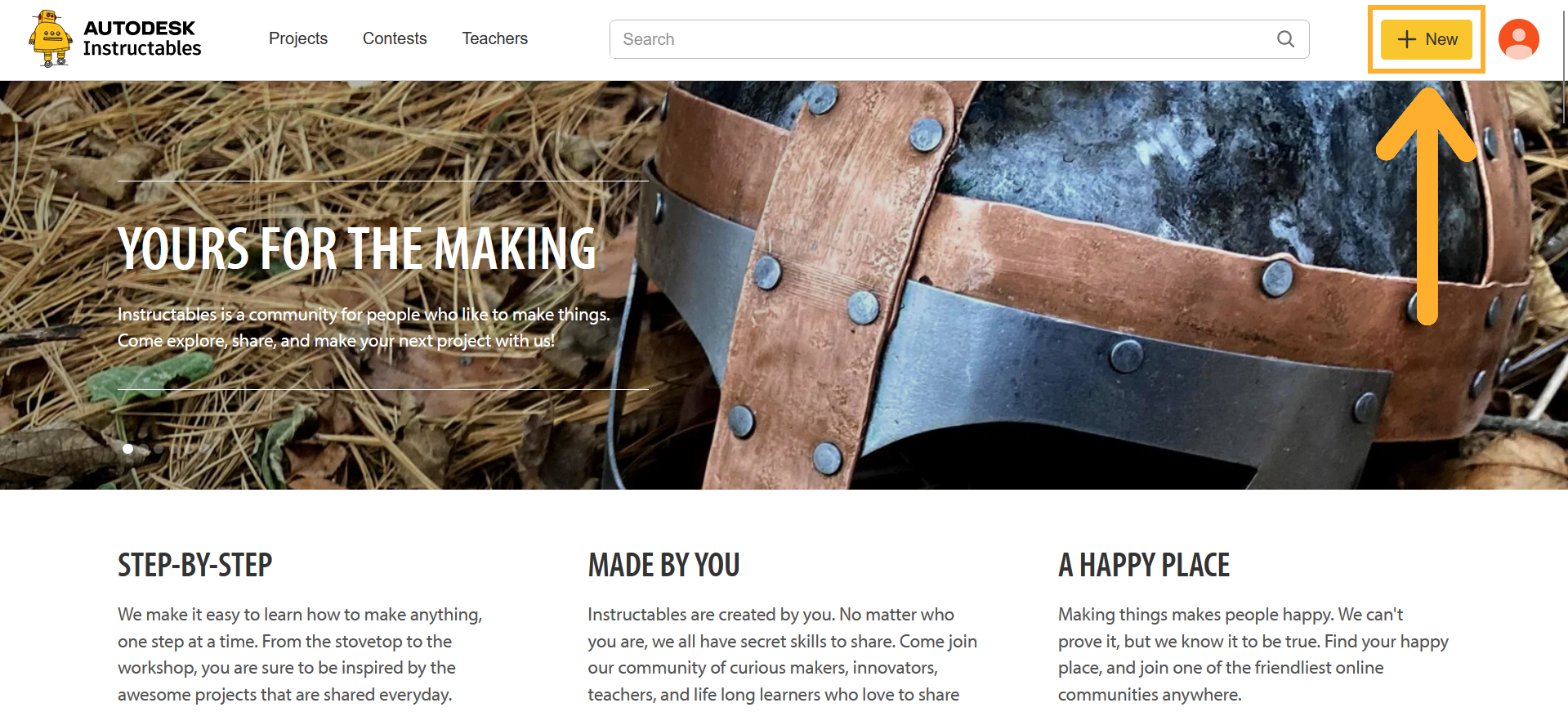Show the last carousel slide dot
The image size is (1568, 712).
click(x=204, y=449)
